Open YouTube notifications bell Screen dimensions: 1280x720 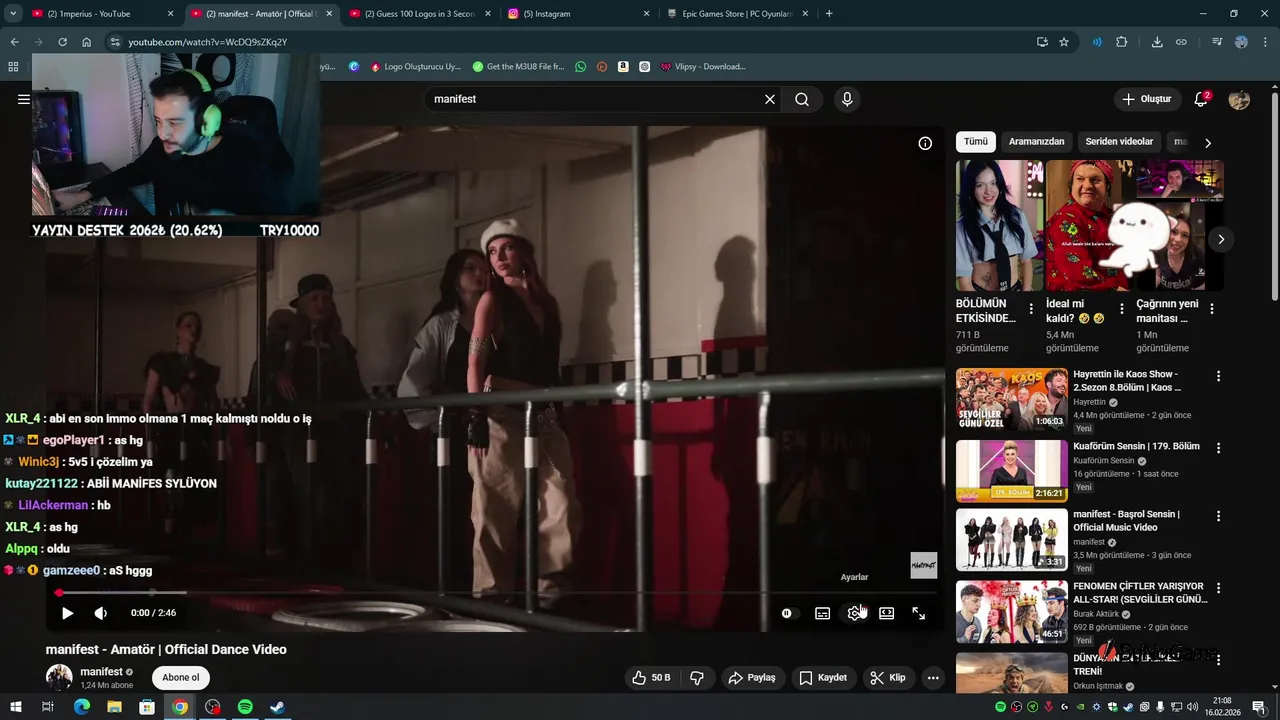tap(1202, 99)
